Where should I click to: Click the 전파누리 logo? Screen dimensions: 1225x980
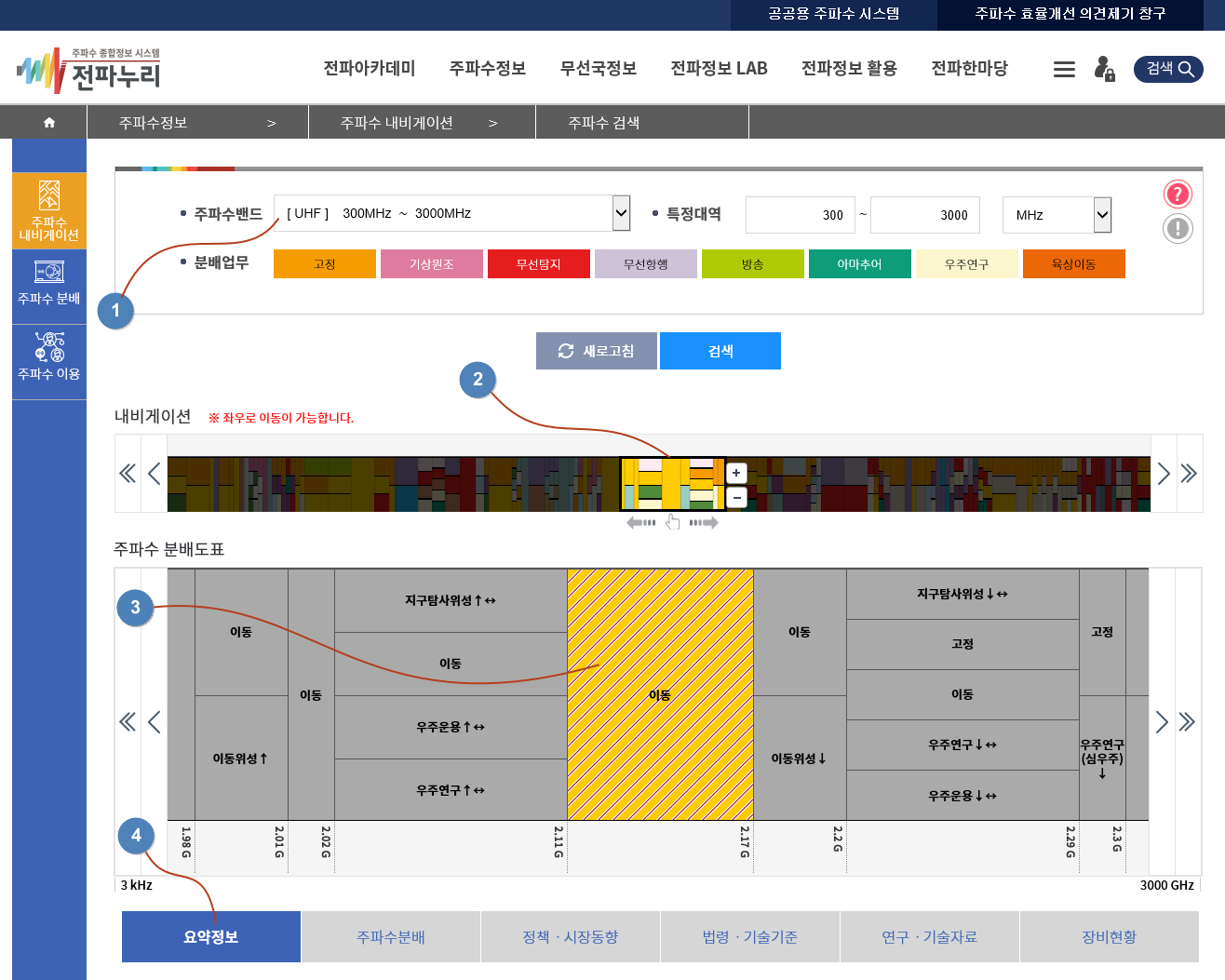[x=88, y=70]
